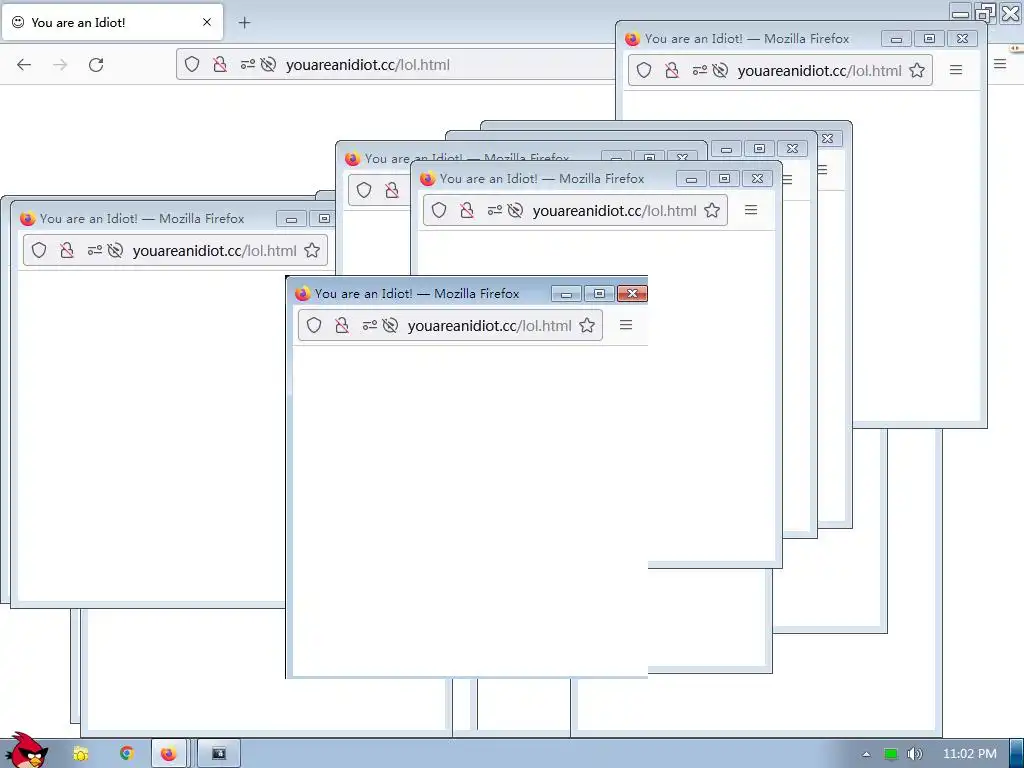Bookmark the page via the top-right popup's star
The width and height of the screenshot is (1024, 768).
click(917, 70)
